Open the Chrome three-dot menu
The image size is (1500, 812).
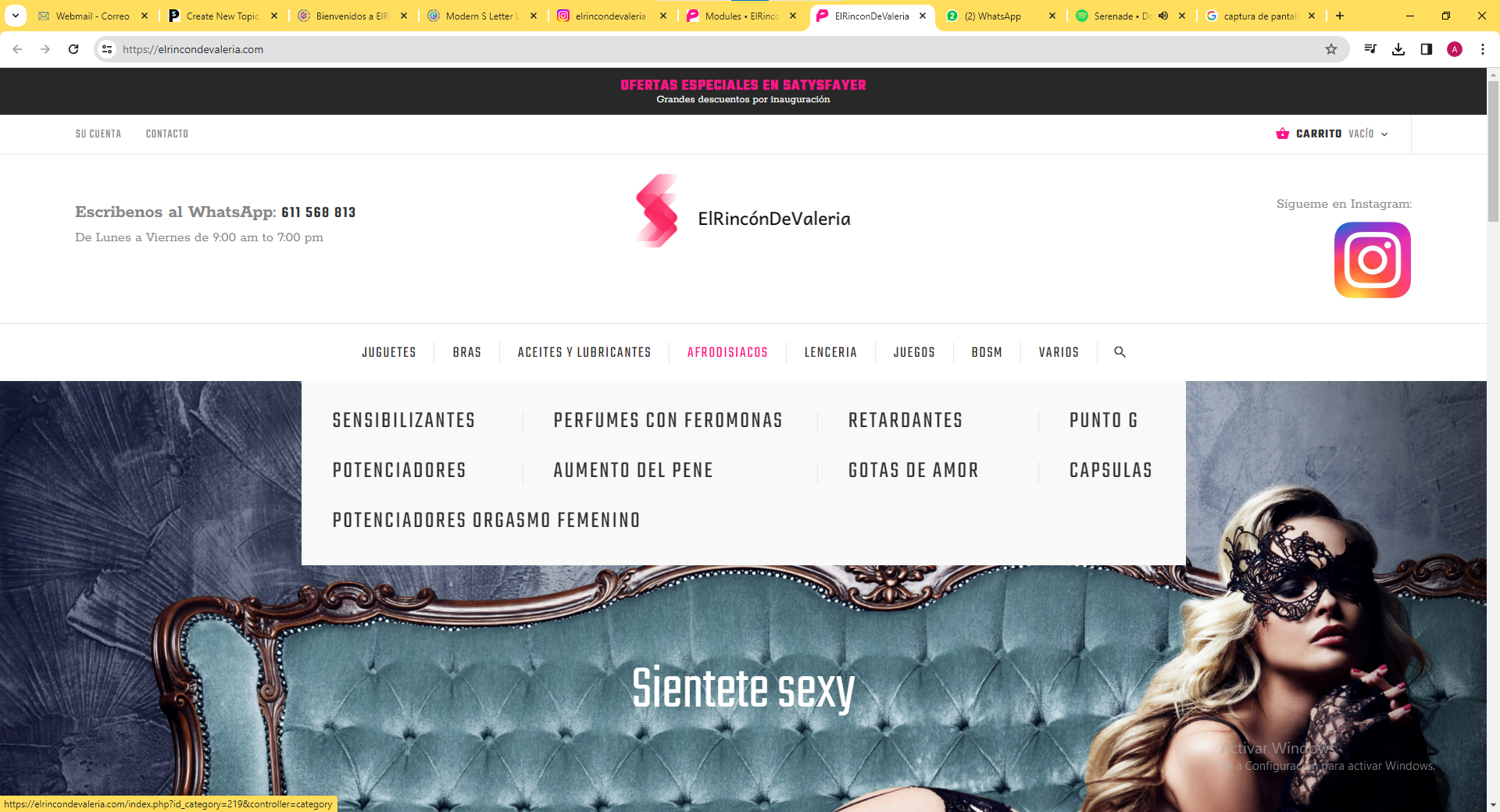click(x=1483, y=49)
